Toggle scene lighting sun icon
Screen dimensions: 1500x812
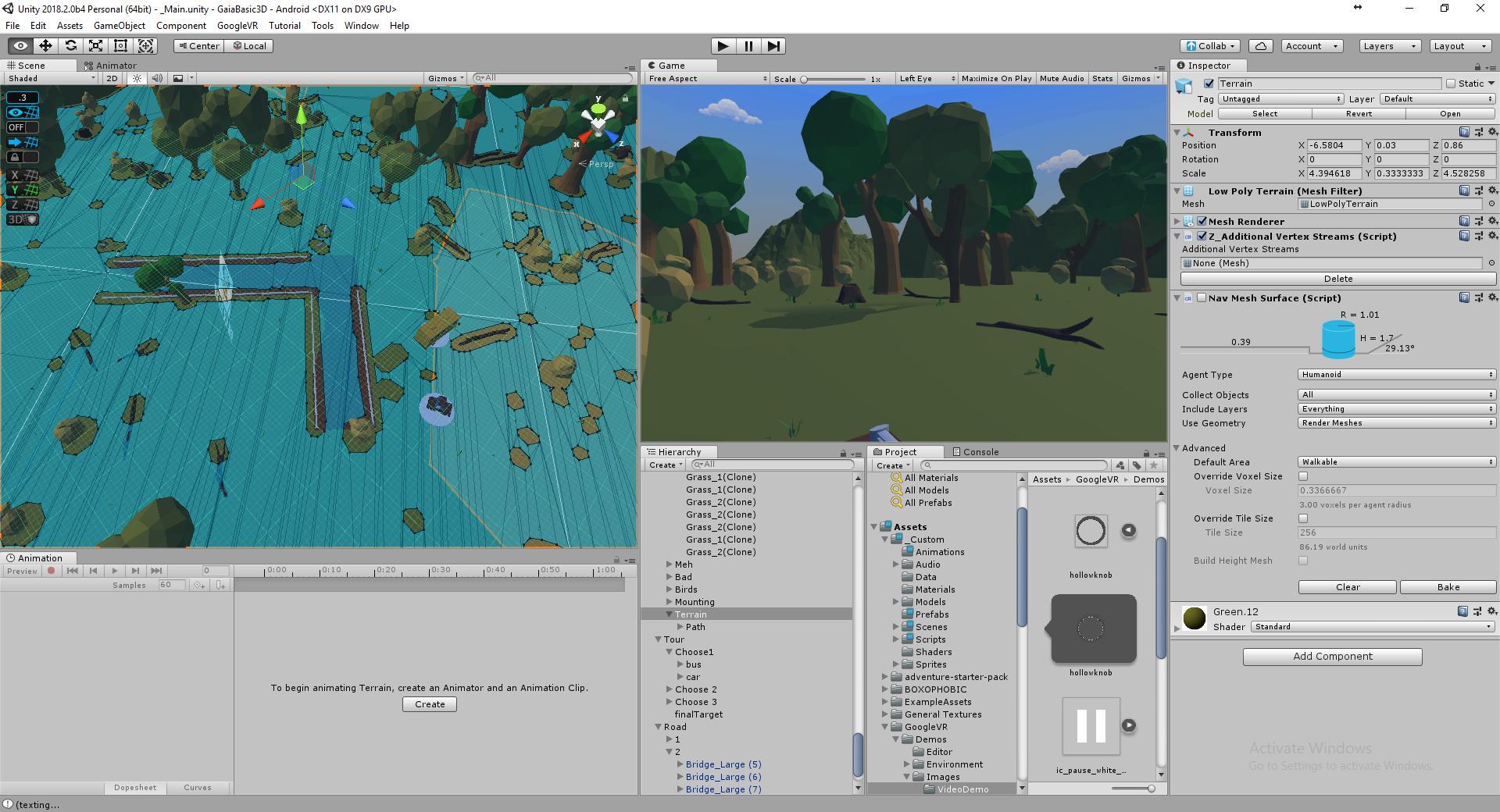click(137, 78)
